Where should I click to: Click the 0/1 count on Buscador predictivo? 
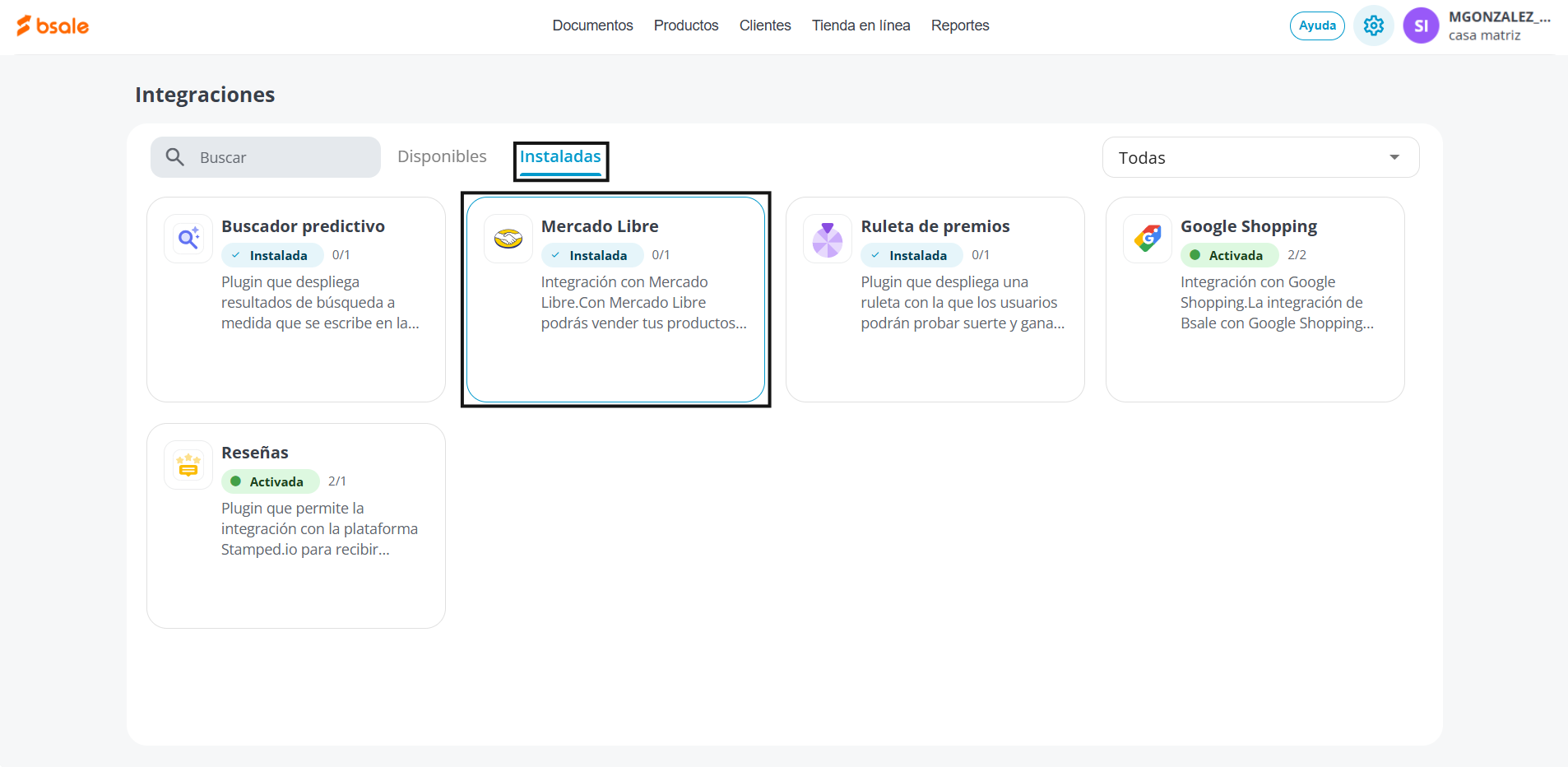tap(341, 255)
